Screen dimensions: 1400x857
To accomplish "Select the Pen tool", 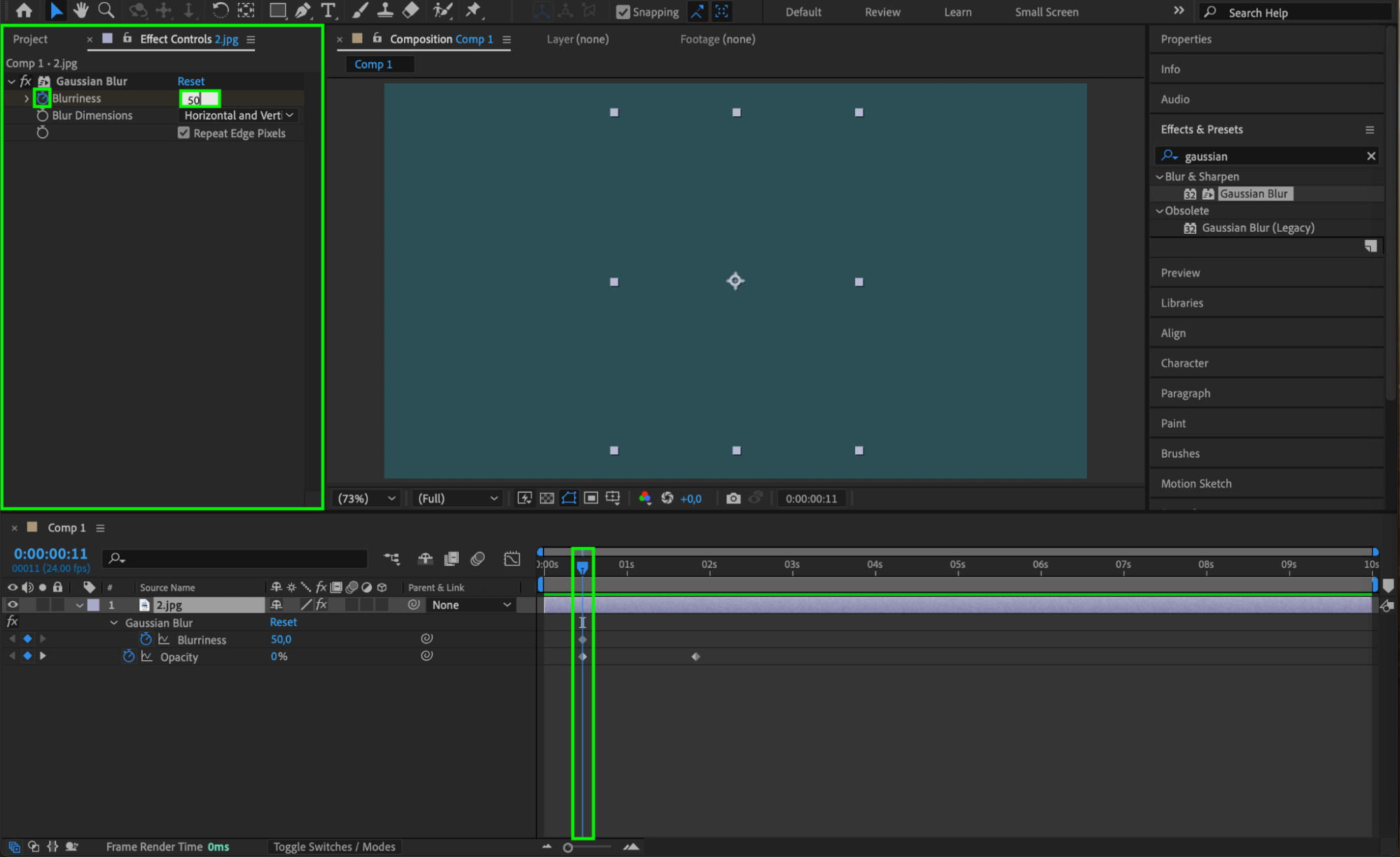I will [x=303, y=11].
